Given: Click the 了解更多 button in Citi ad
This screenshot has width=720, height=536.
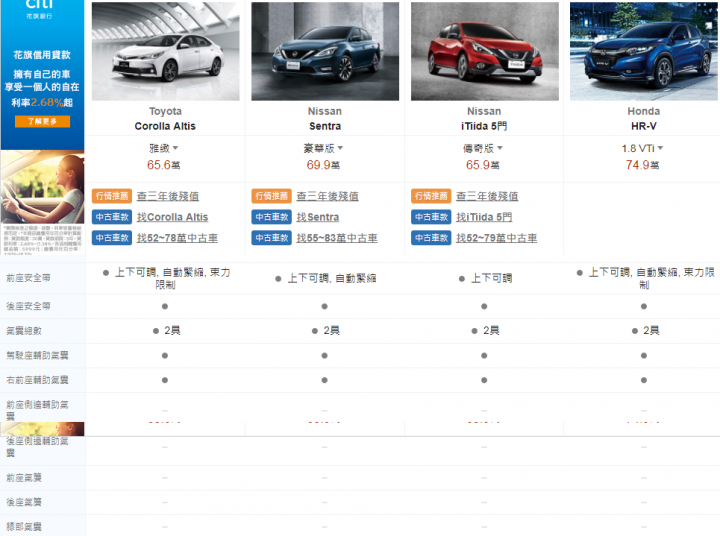Looking at the screenshot, I should point(42,121).
